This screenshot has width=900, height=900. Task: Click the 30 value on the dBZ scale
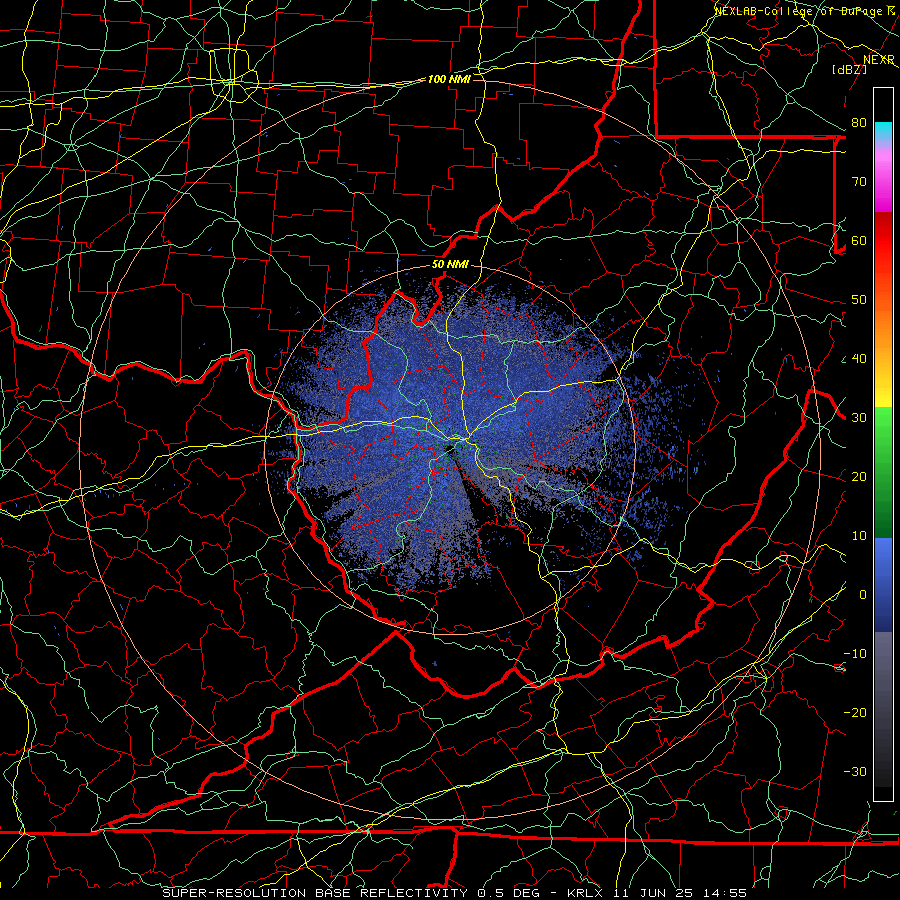859,418
